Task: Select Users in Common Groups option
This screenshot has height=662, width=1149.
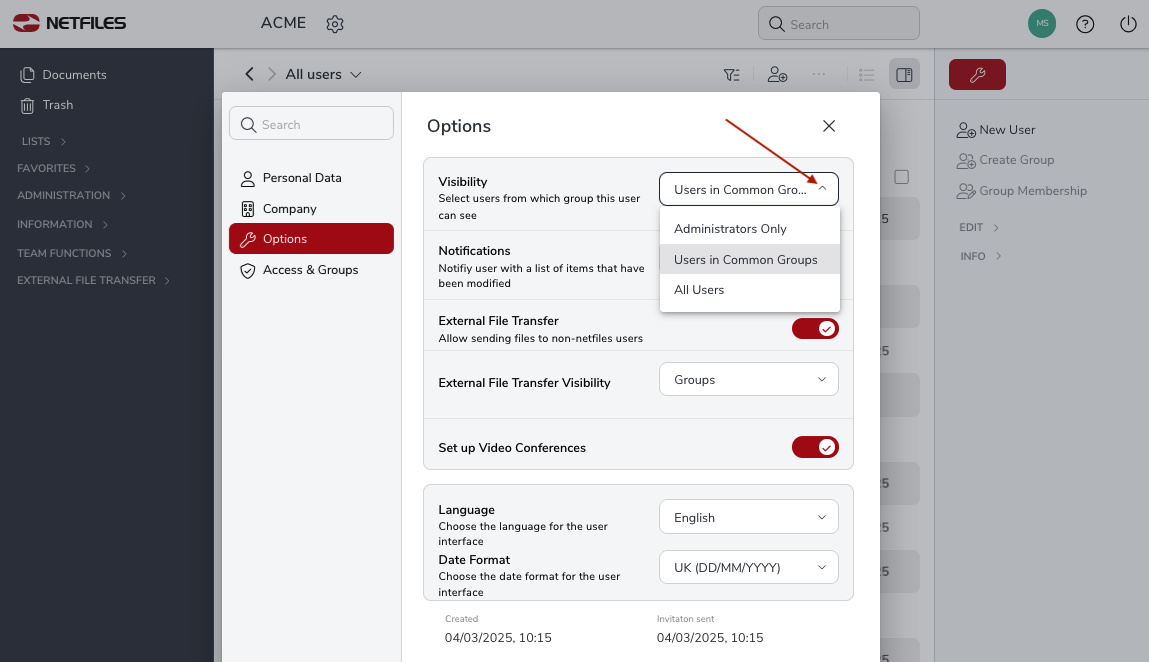Action: point(750,260)
